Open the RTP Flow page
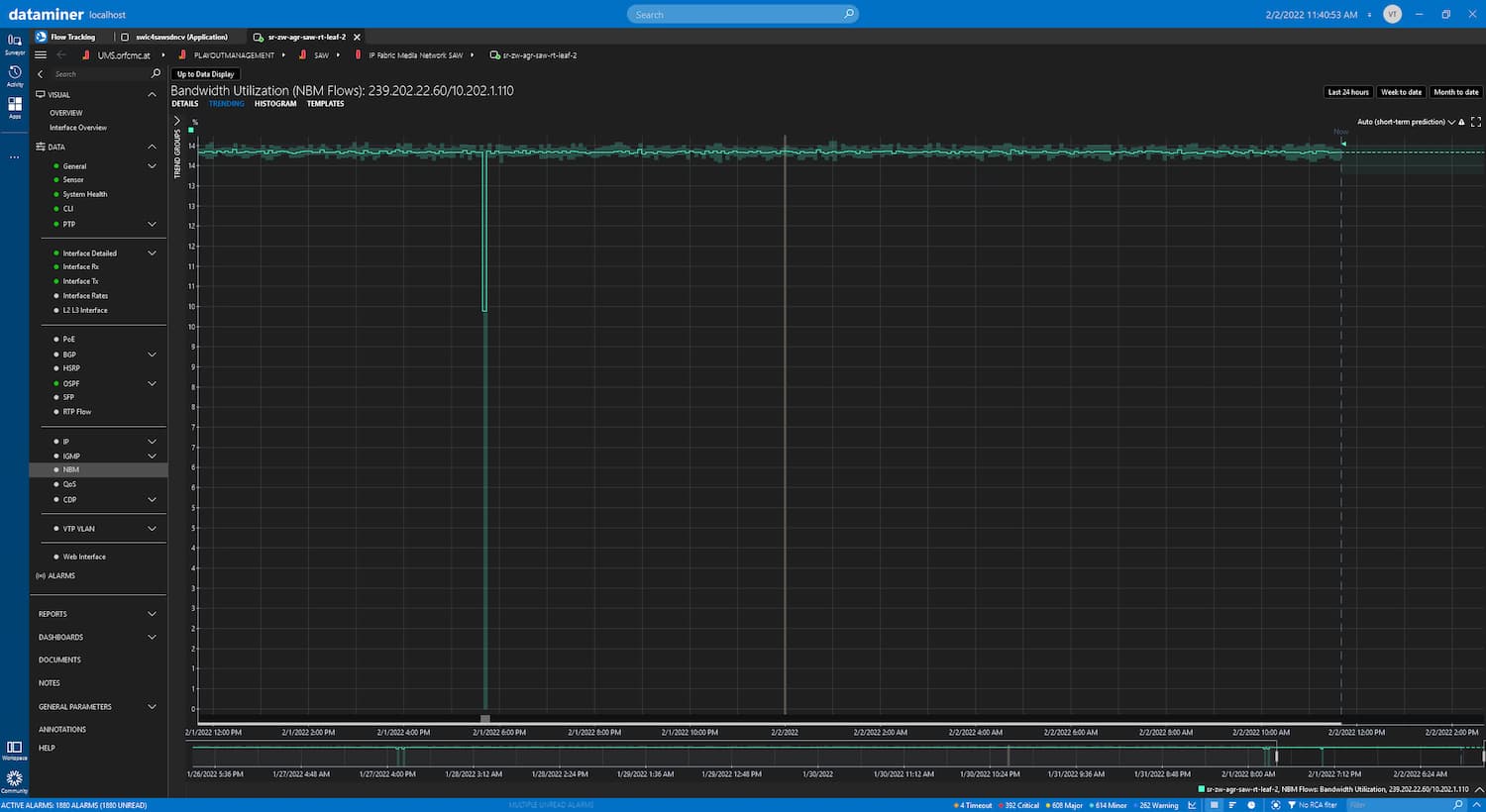Screen dimensions: 1486x812 [77, 412]
